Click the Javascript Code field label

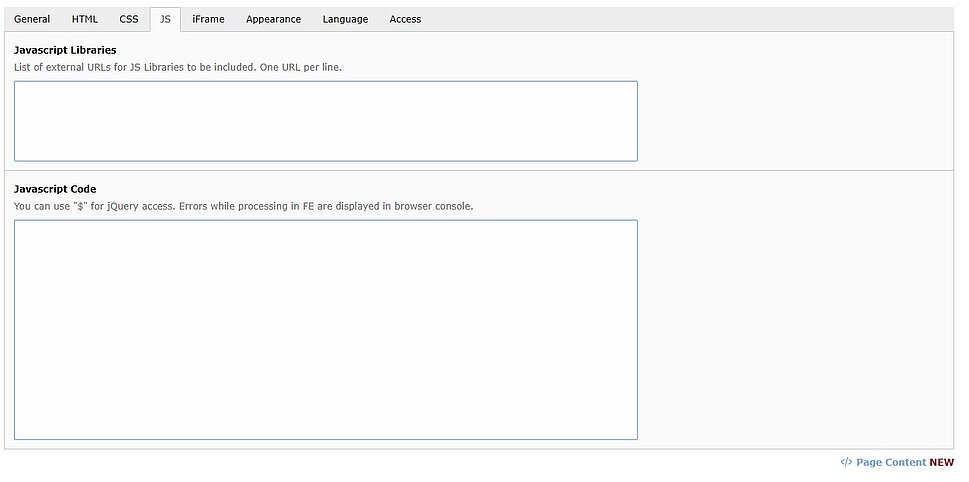pos(55,189)
